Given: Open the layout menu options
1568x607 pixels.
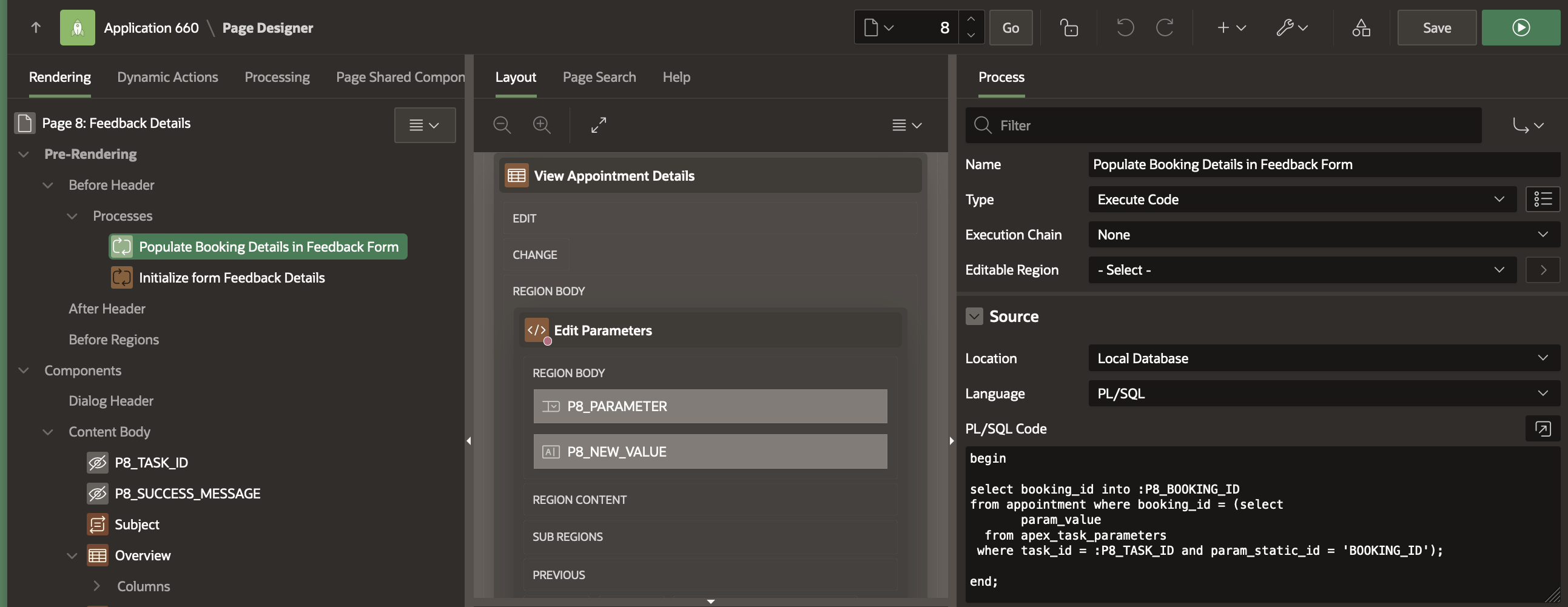Looking at the screenshot, I should [x=907, y=126].
